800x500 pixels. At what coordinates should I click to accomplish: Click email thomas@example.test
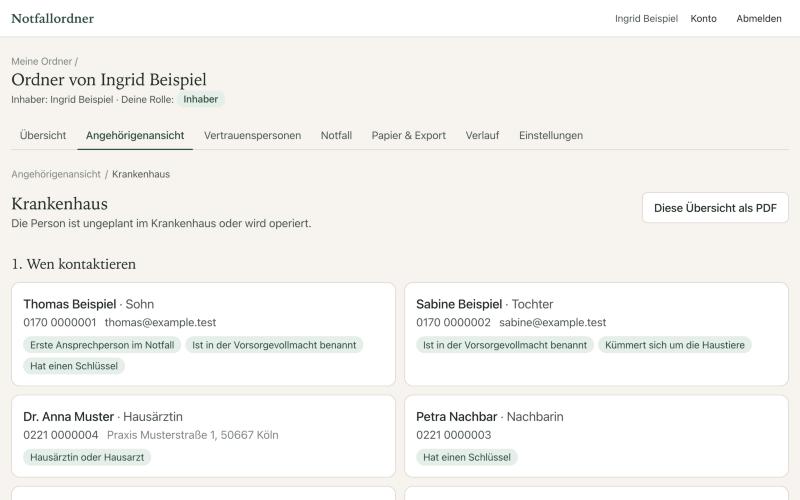pos(160,322)
